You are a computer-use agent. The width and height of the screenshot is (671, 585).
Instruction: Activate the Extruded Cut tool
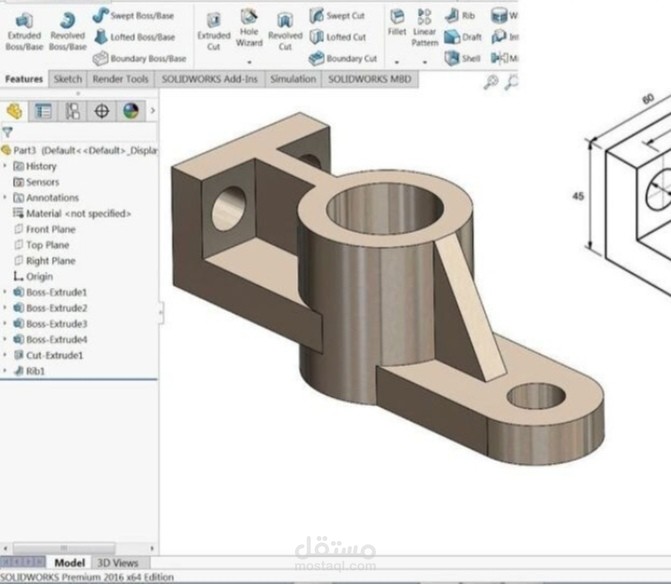pyautogui.click(x=214, y=32)
